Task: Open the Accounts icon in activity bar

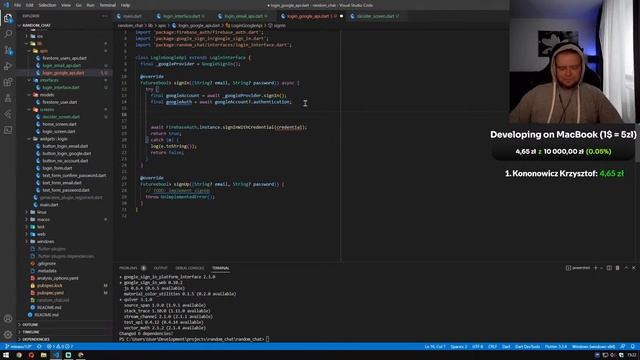Action: tap(8, 319)
